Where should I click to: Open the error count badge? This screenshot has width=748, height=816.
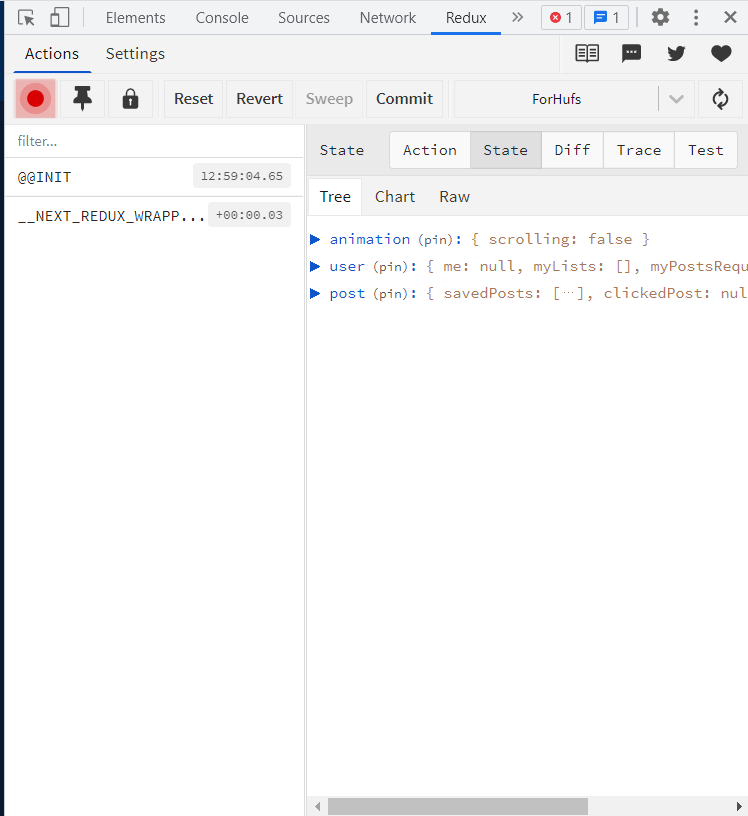[x=561, y=18]
